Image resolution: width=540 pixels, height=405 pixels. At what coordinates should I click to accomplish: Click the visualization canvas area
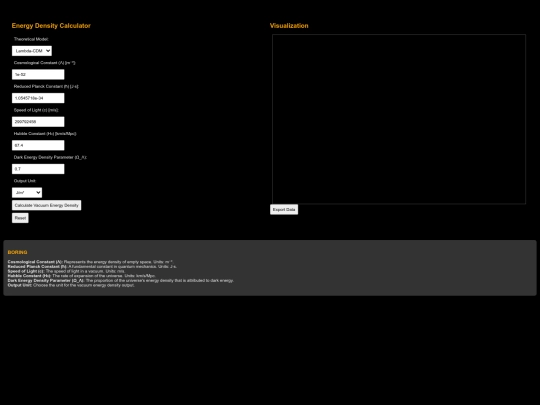tap(399, 119)
